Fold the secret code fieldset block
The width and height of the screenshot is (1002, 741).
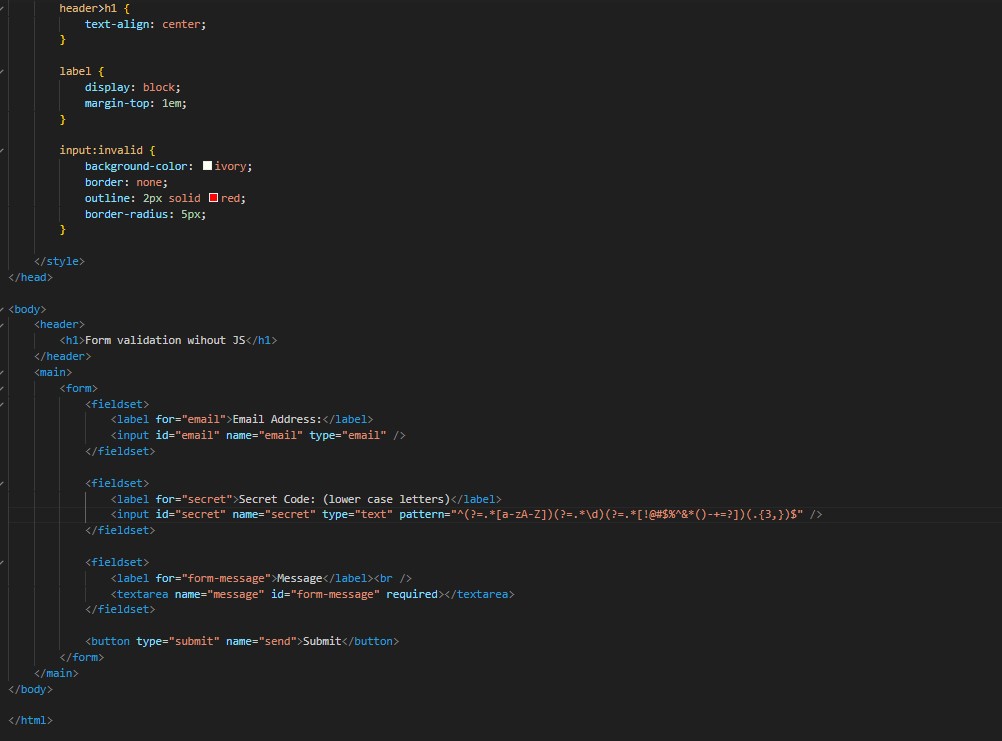coord(4,483)
